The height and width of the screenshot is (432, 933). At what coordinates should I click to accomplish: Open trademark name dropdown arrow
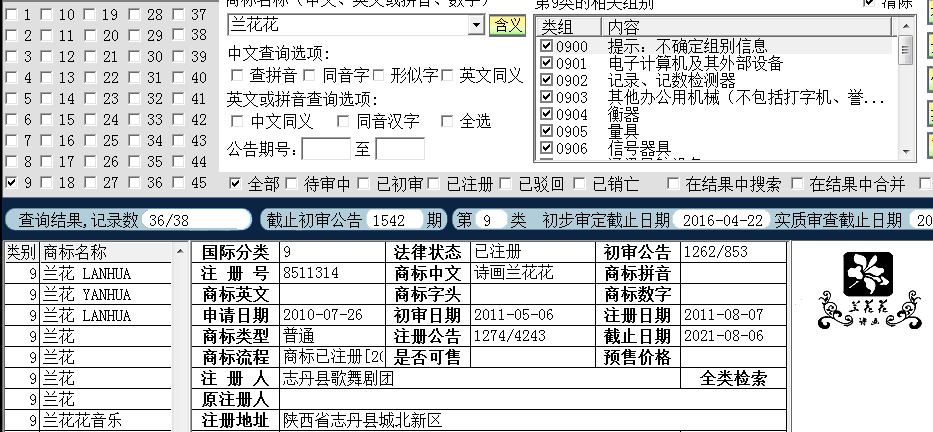[476, 25]
